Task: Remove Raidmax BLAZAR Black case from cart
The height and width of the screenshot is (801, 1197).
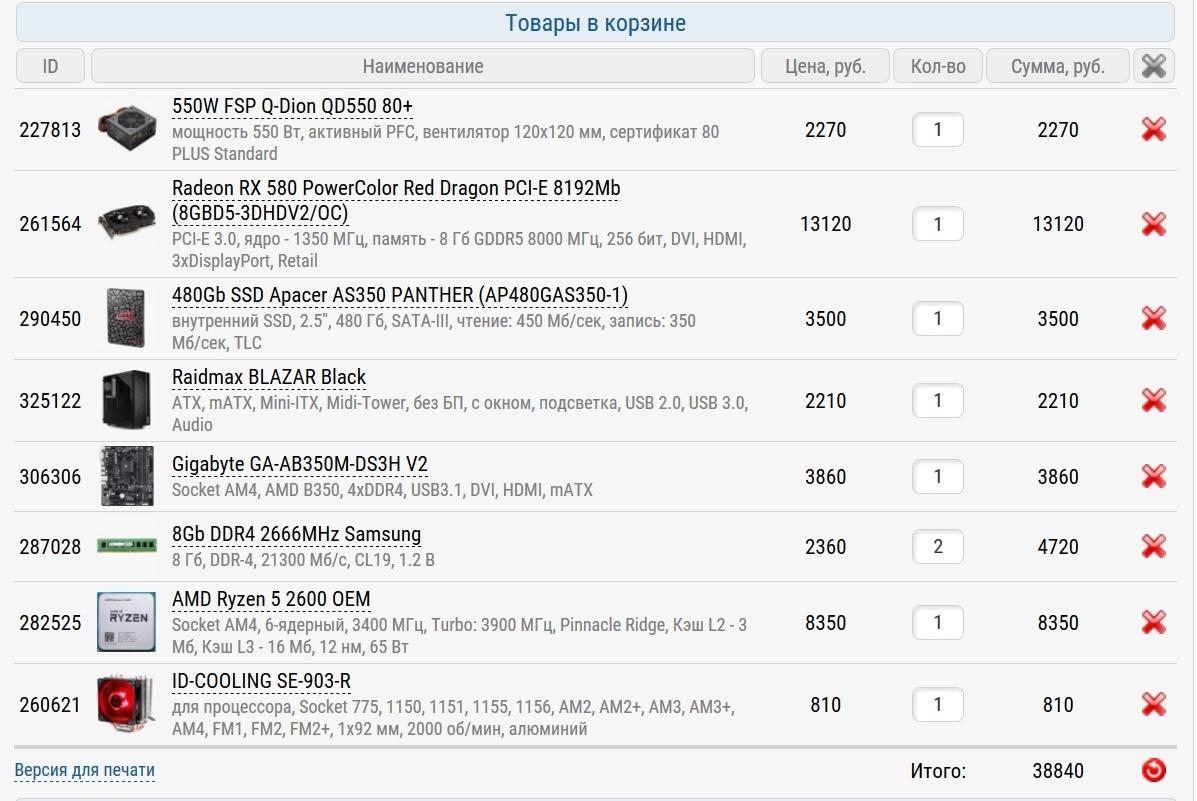Action: coord(1153,400)
